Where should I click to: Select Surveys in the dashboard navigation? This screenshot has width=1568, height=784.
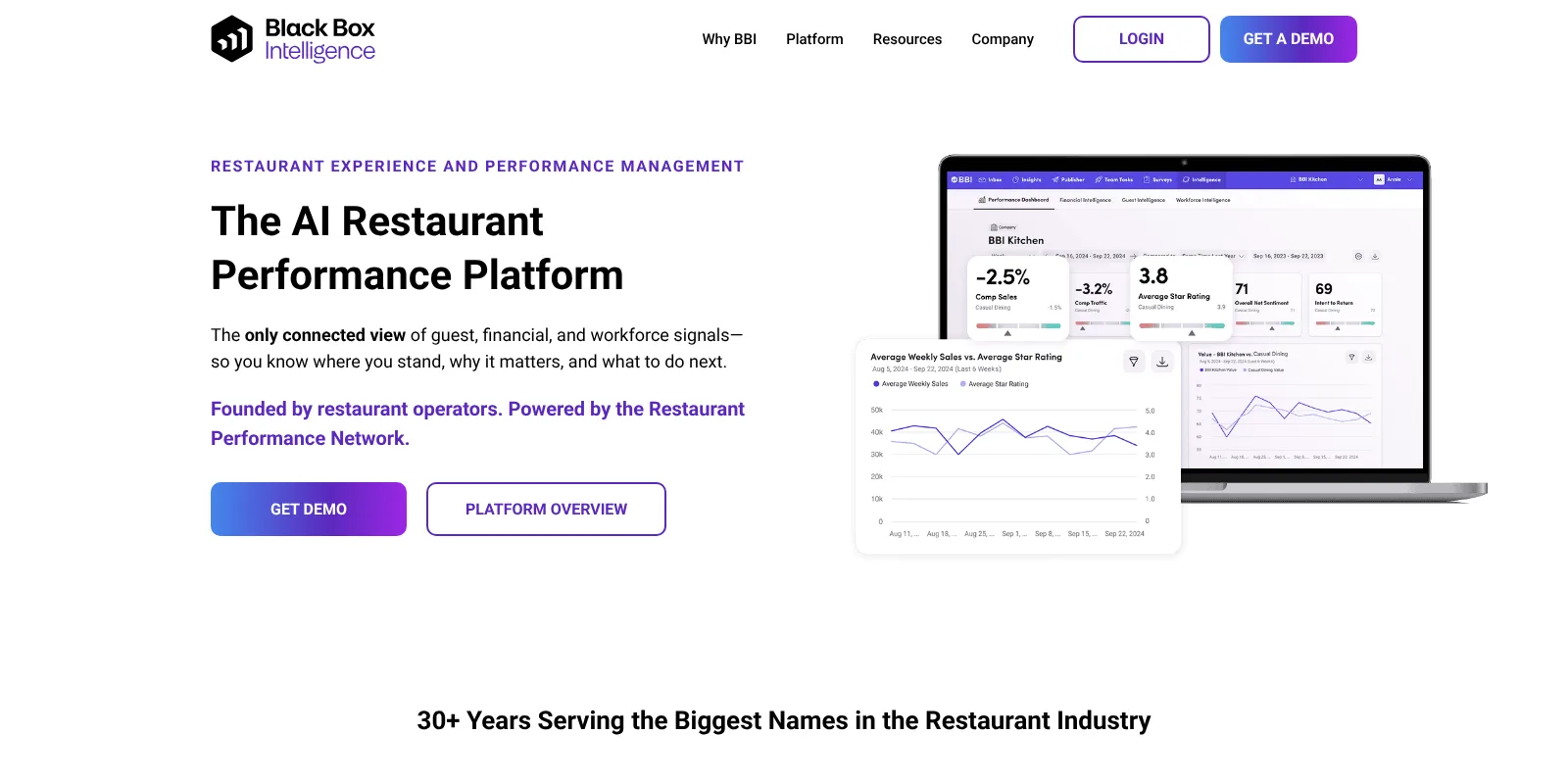click(x=1158, y=179)
